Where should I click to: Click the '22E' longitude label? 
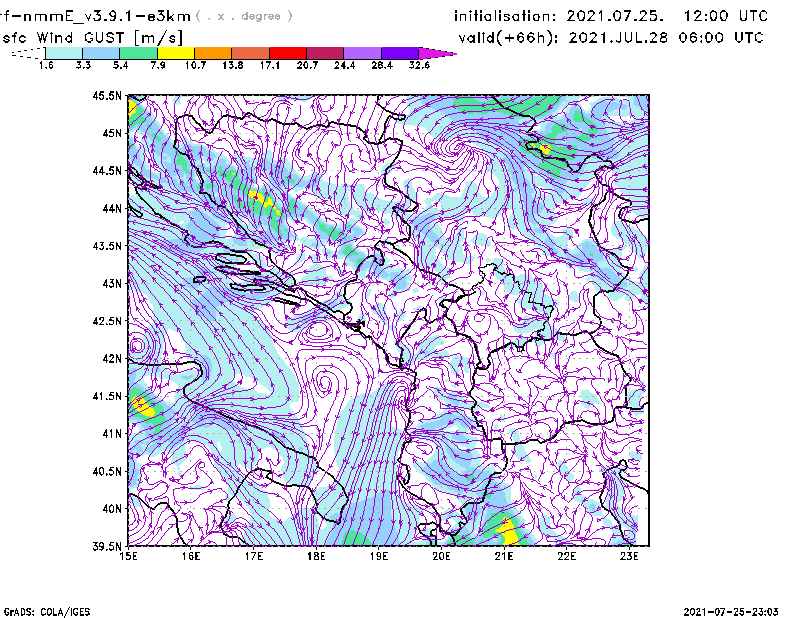[567, 556]
